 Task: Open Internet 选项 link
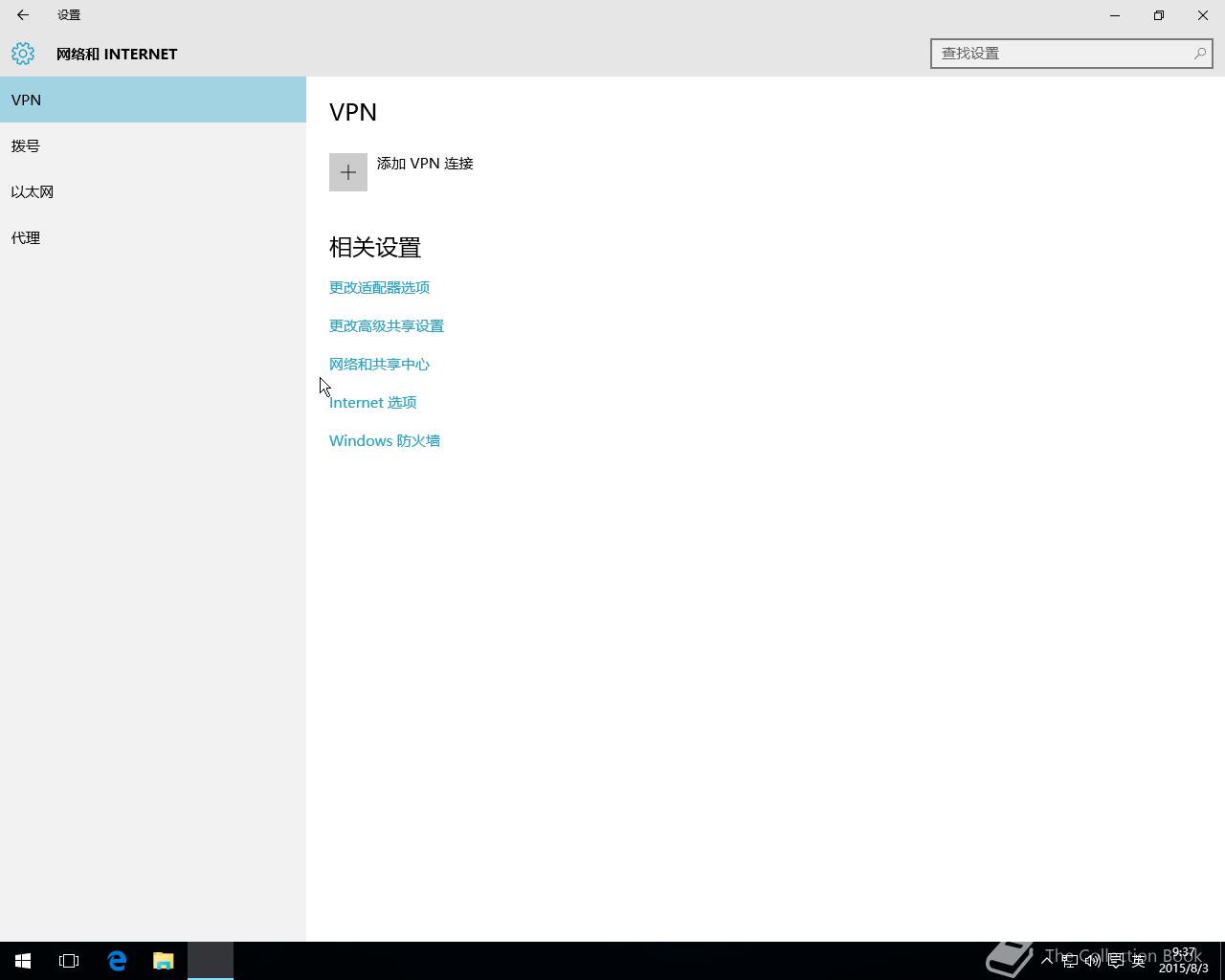tap(373, 402)
